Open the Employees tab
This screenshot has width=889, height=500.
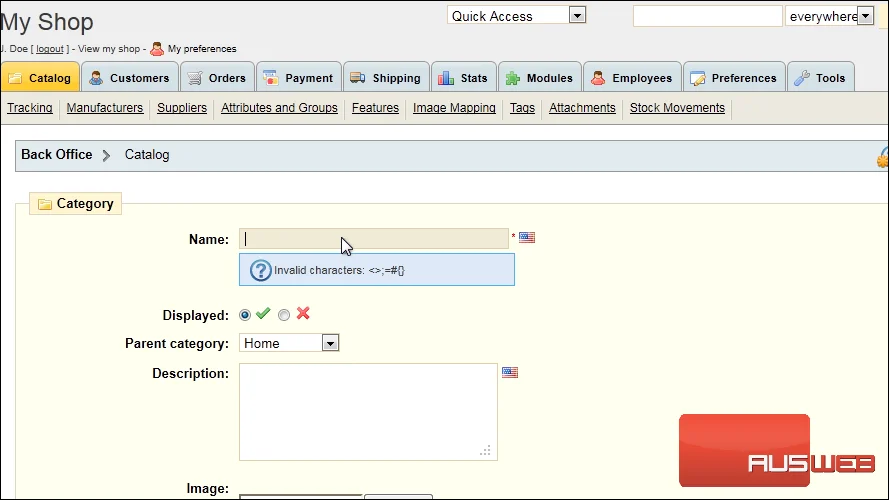coord(632,77)
